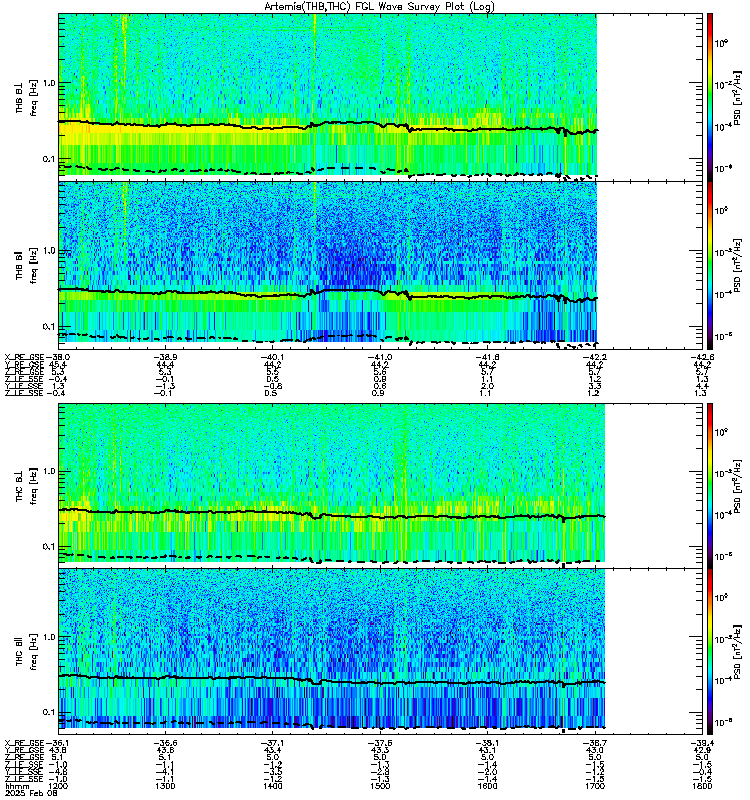Click the '0.1' frequency tick of THC B⊥ panel

point(49,546)
